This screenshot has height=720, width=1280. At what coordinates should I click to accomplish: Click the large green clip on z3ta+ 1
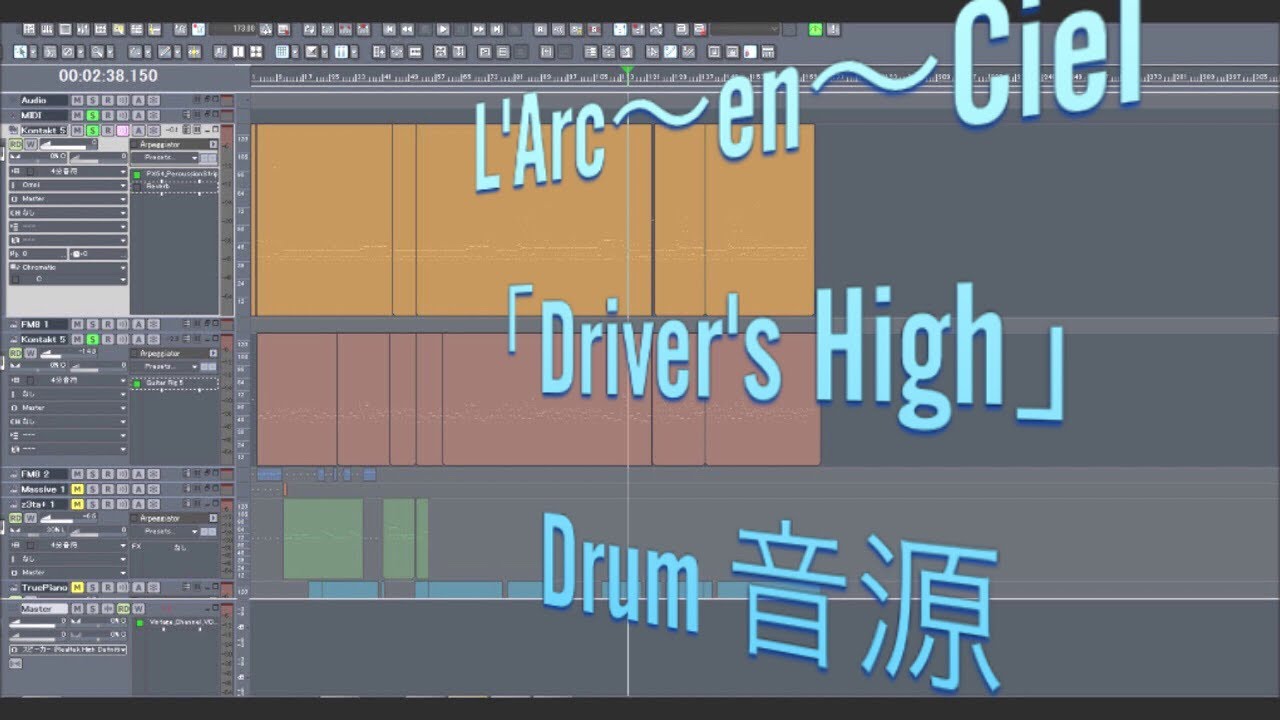point(323,539)
